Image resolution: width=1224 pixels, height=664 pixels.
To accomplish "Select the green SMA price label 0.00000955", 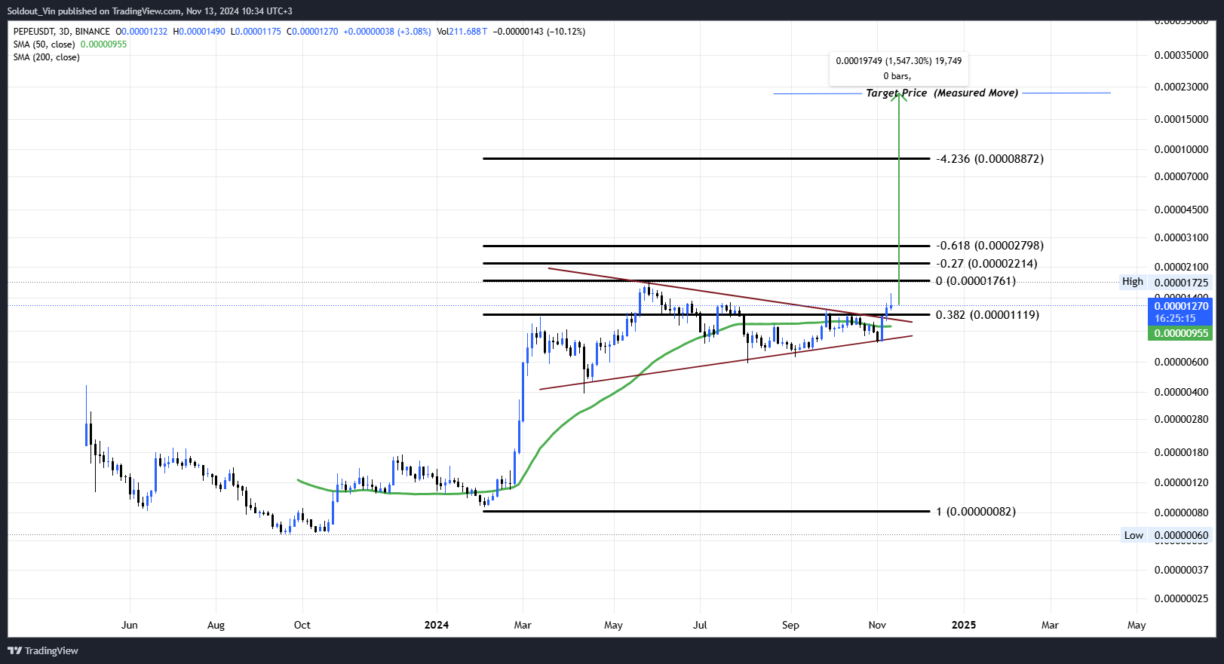I will (1180, 333).
